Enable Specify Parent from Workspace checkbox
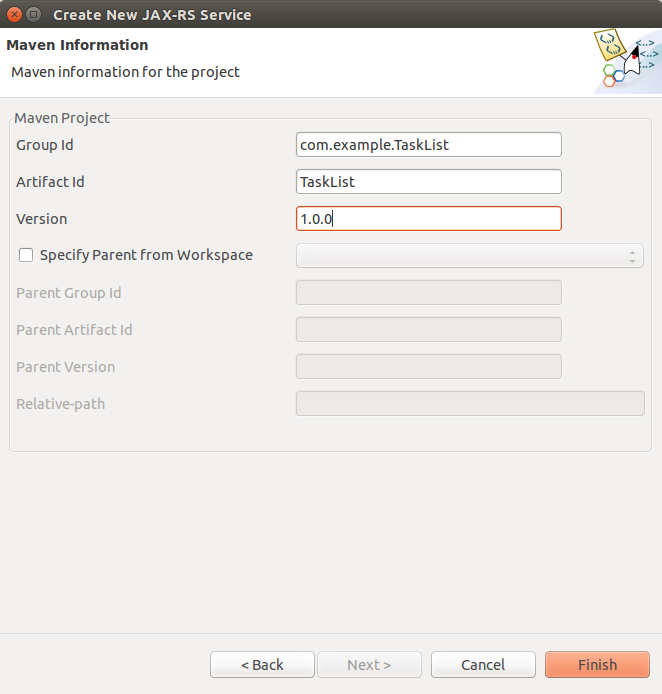 pos(26,255)
